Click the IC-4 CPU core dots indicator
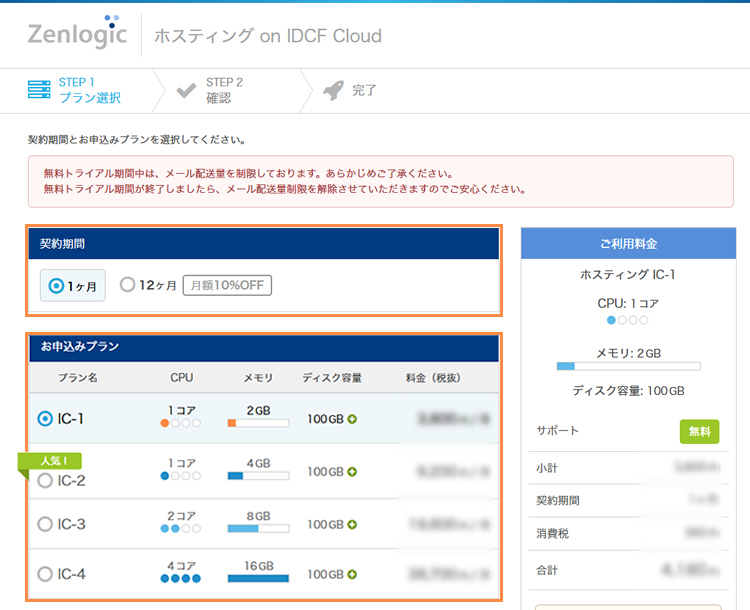This screenshot has width=750, height=610. [181, 578]
